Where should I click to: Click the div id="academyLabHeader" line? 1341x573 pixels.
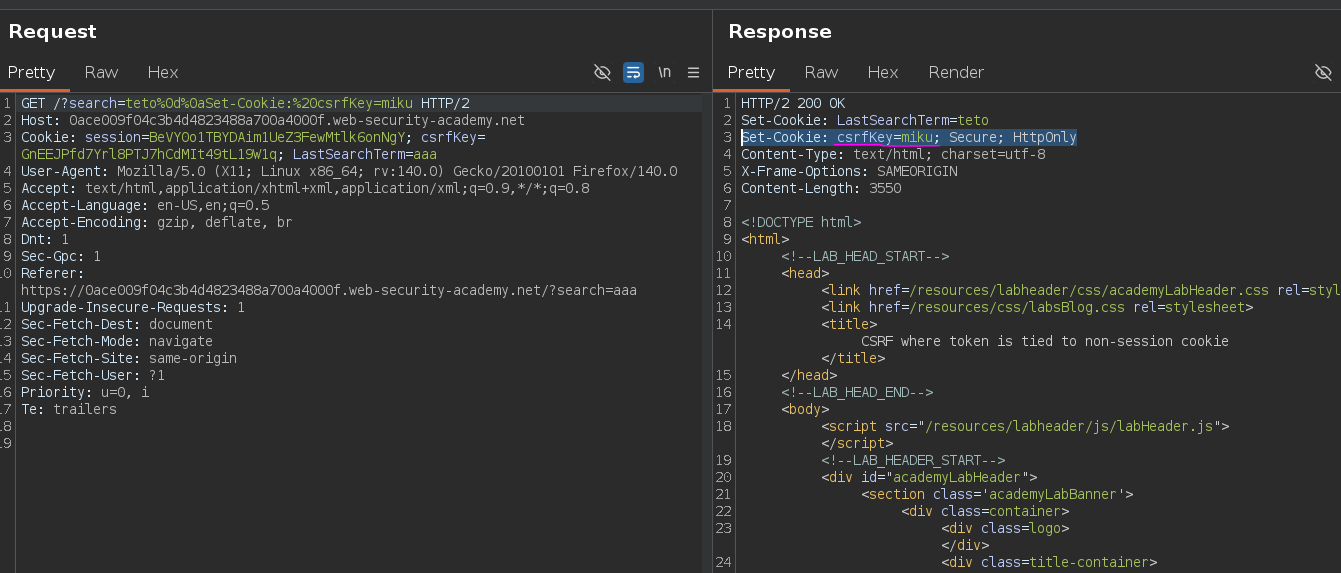pos(929,477)
